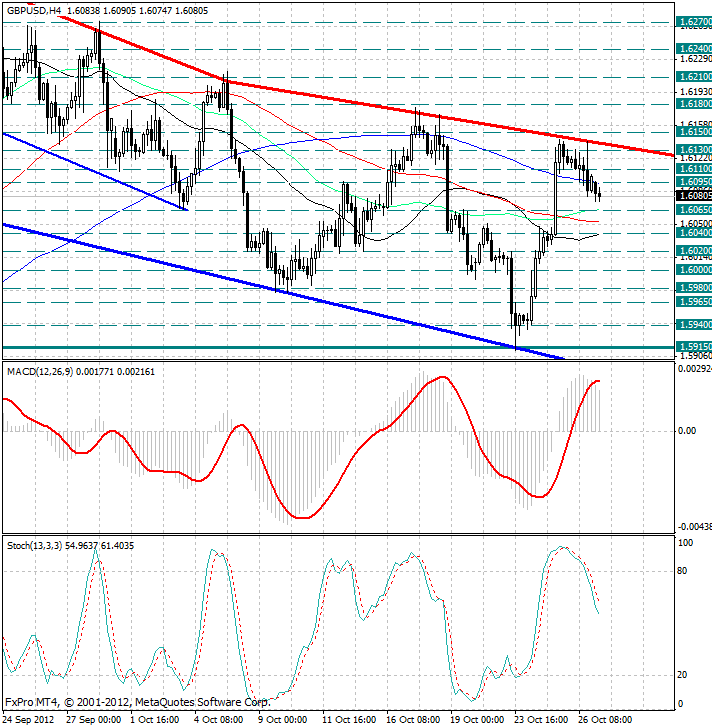This screenshot has height=727, width=712.
Task: Click the current price marker 1.60805
Action: (x=694, y=196)
